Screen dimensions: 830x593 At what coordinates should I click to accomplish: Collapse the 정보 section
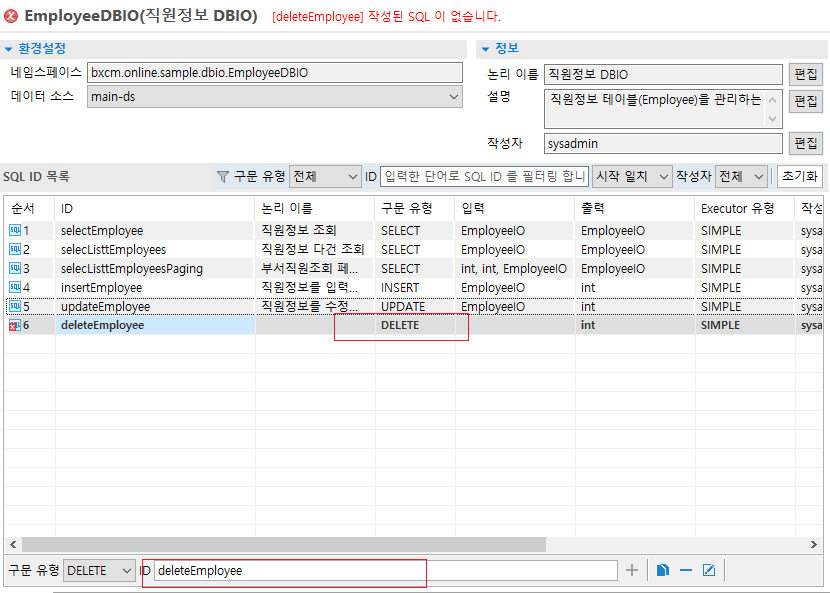click(x=485, y=48)
